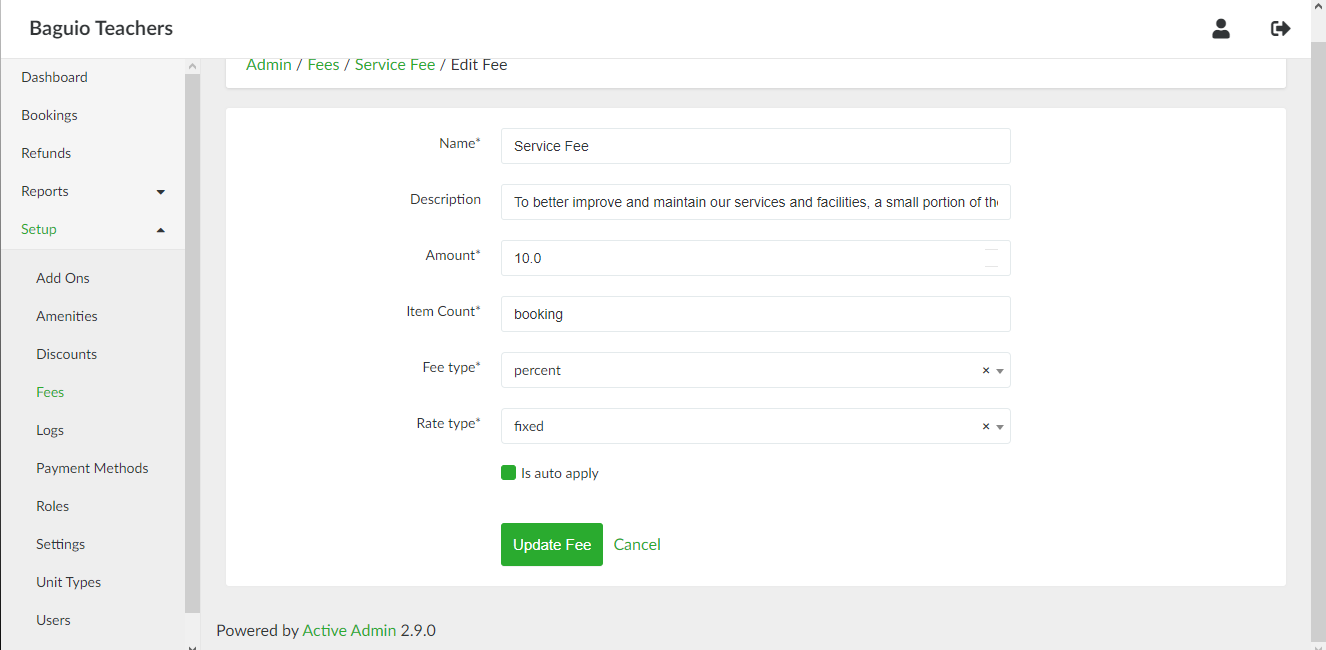The height and width of the screenshot is (650, 1326).
Task: Click the logout icon
Action: 1280,29
